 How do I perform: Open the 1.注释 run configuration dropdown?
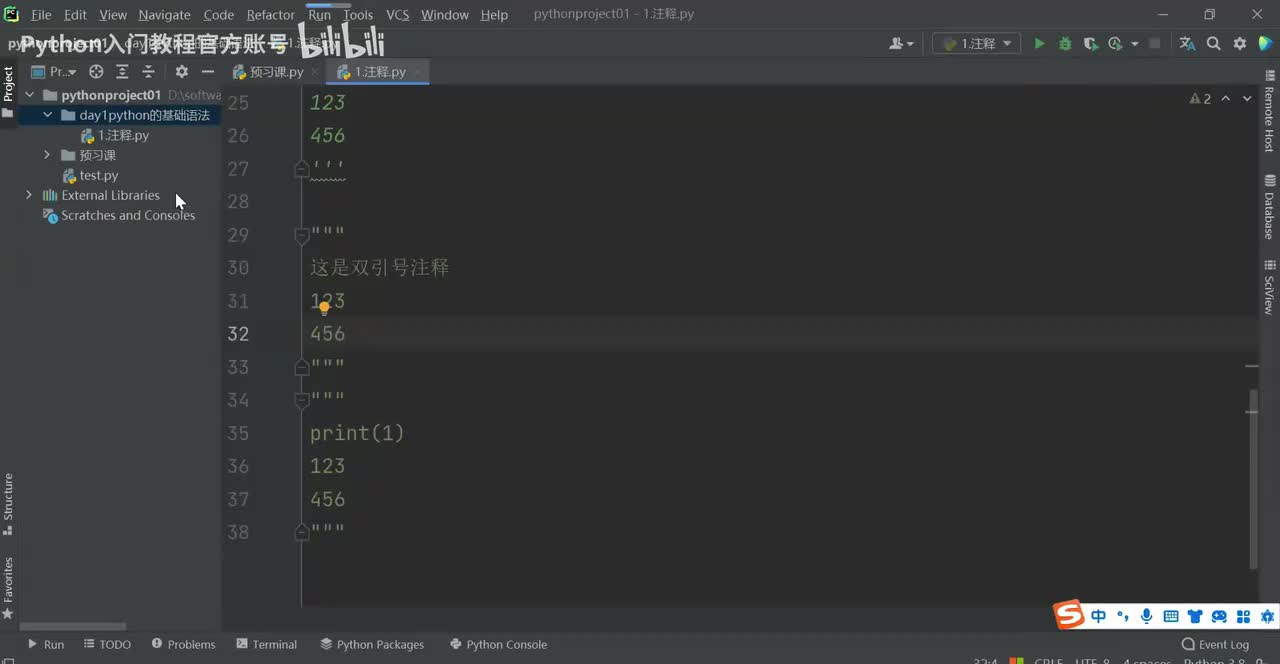[976, 44]
